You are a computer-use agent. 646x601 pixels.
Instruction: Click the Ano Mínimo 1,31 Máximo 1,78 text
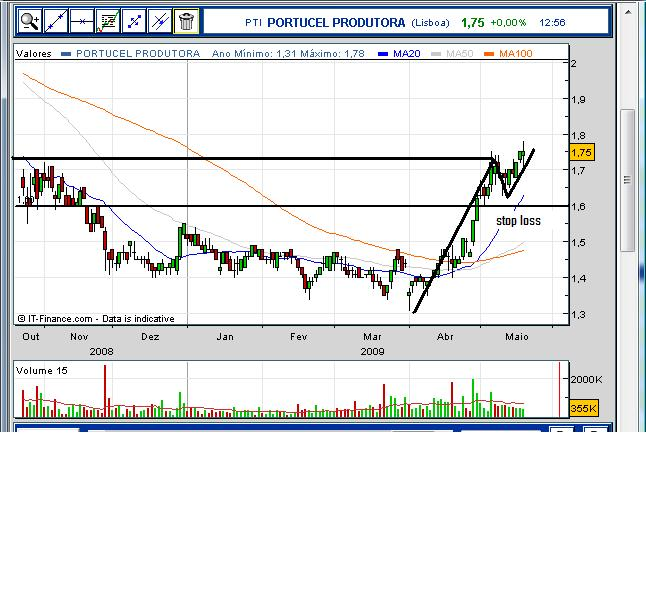click(288, 54)
